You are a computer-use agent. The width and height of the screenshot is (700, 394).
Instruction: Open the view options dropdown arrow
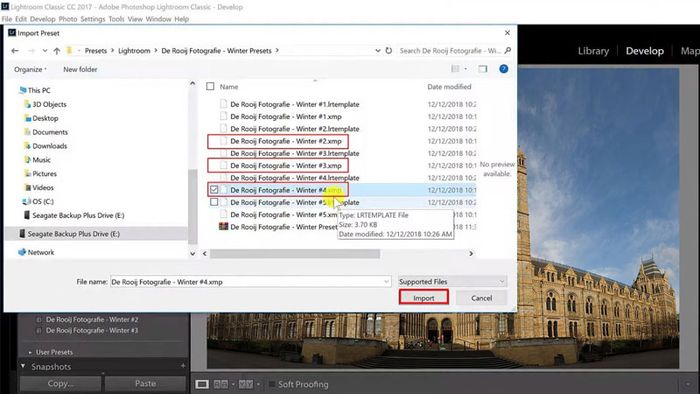pos(466,69)
